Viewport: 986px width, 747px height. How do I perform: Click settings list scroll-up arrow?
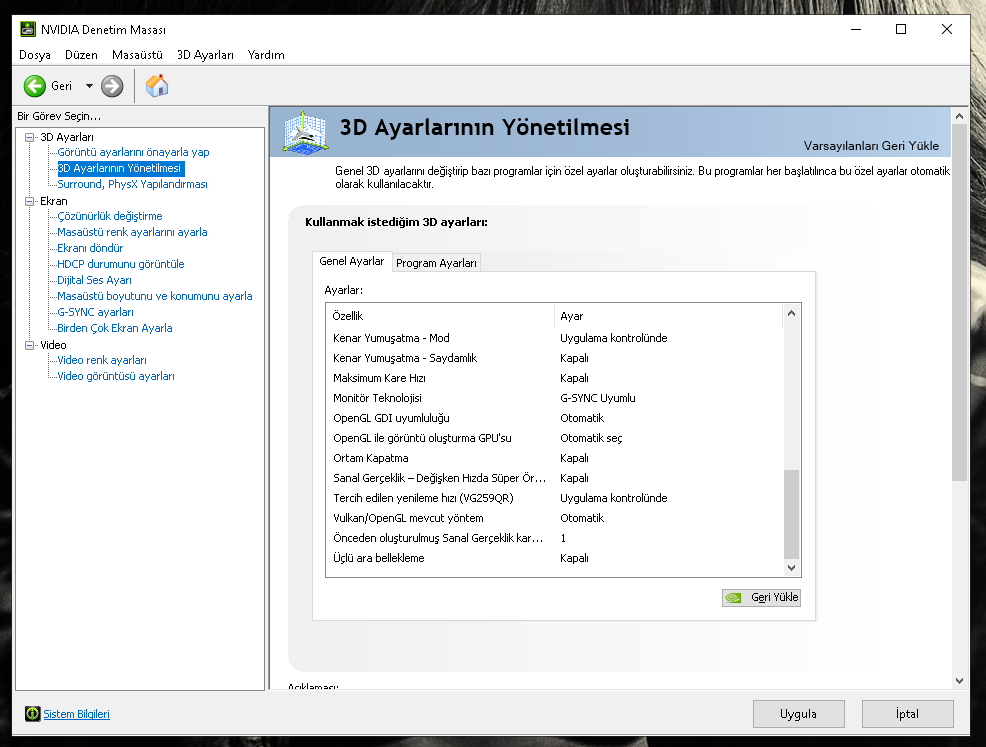[x=791, y=315]
